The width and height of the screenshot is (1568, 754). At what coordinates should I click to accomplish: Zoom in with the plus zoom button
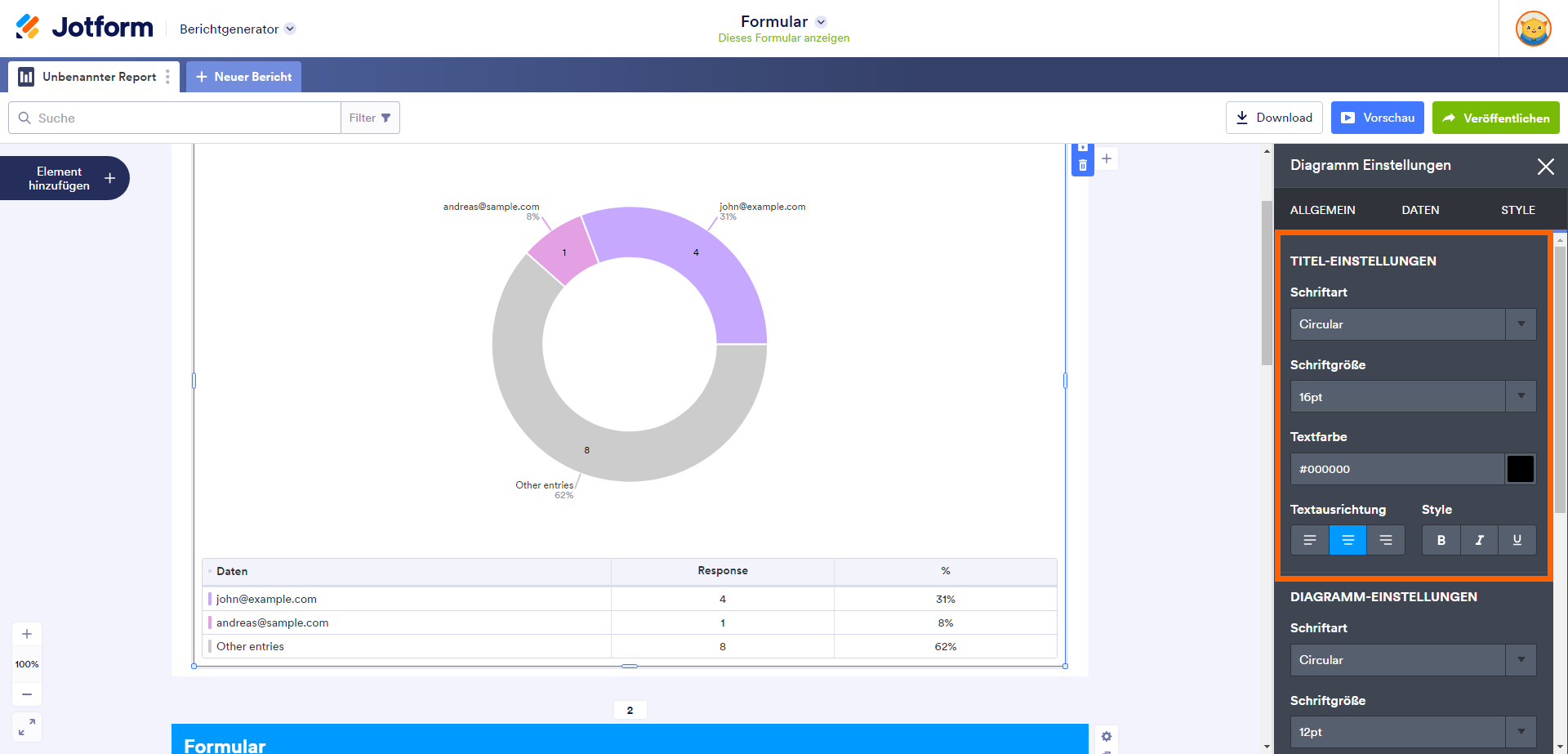tap(27, 634)
